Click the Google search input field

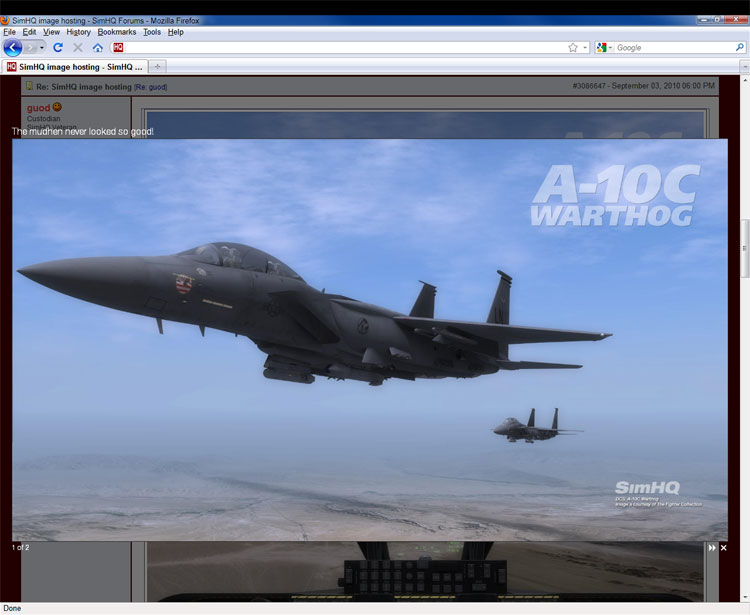(x=674, y=47)
